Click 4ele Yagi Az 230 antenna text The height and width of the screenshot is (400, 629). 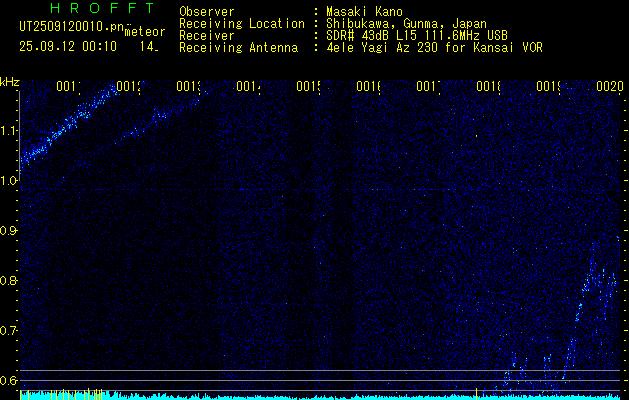pos(434,48)
